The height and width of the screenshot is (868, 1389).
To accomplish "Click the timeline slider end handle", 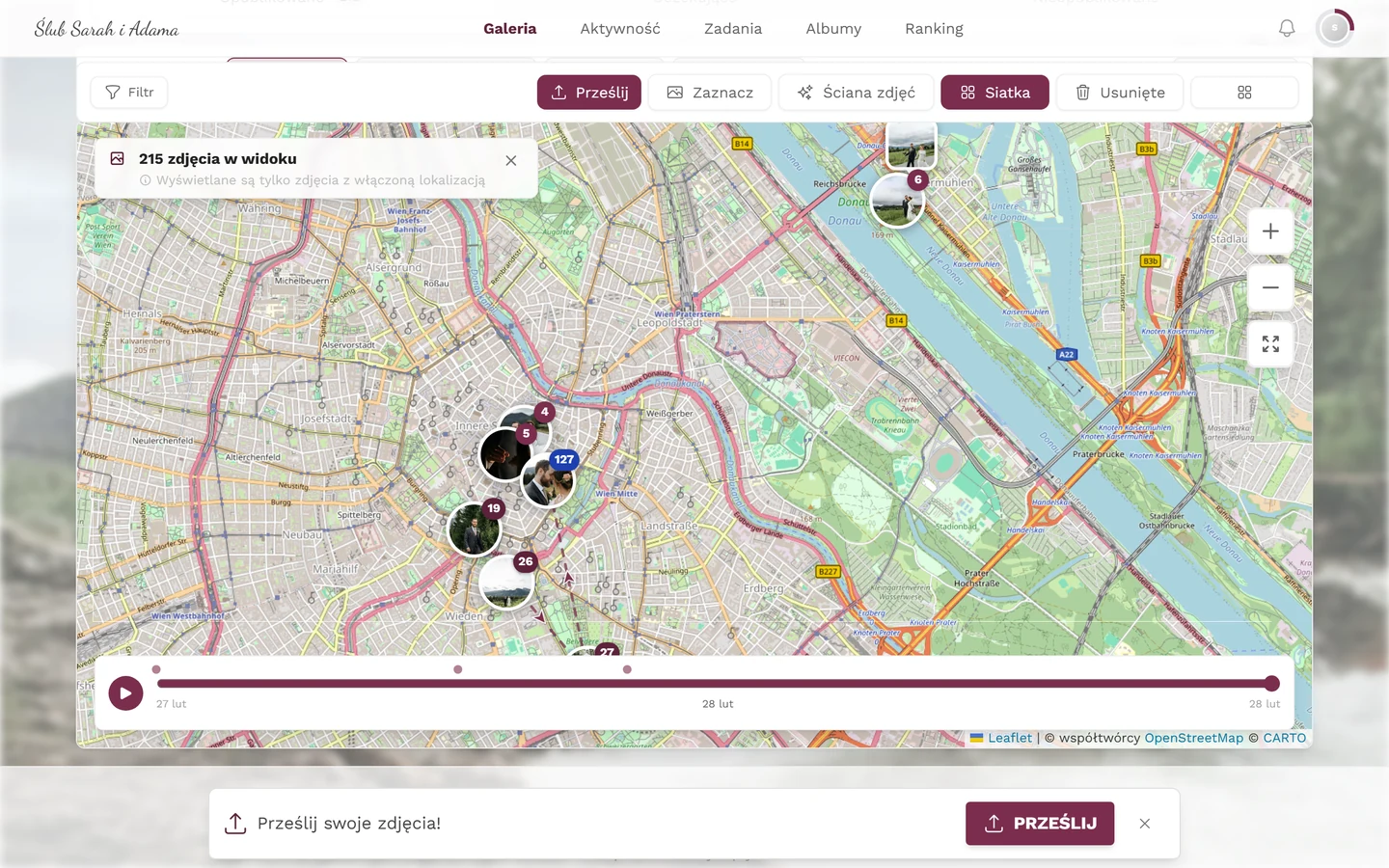I will pos(1272,684).
